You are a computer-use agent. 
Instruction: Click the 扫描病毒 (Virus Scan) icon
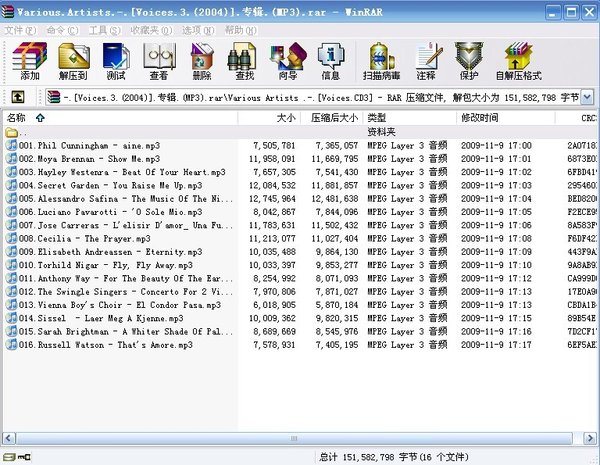[382, 61]
